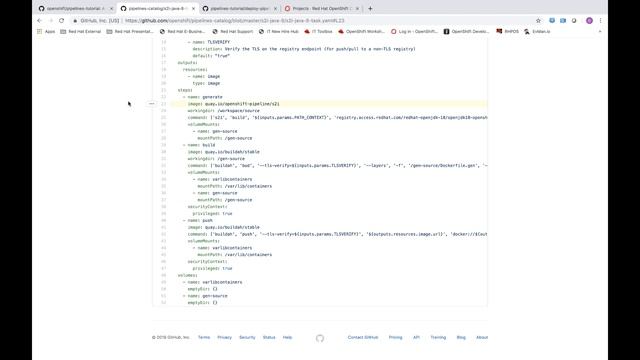Click the browser forward arrow

51,20
